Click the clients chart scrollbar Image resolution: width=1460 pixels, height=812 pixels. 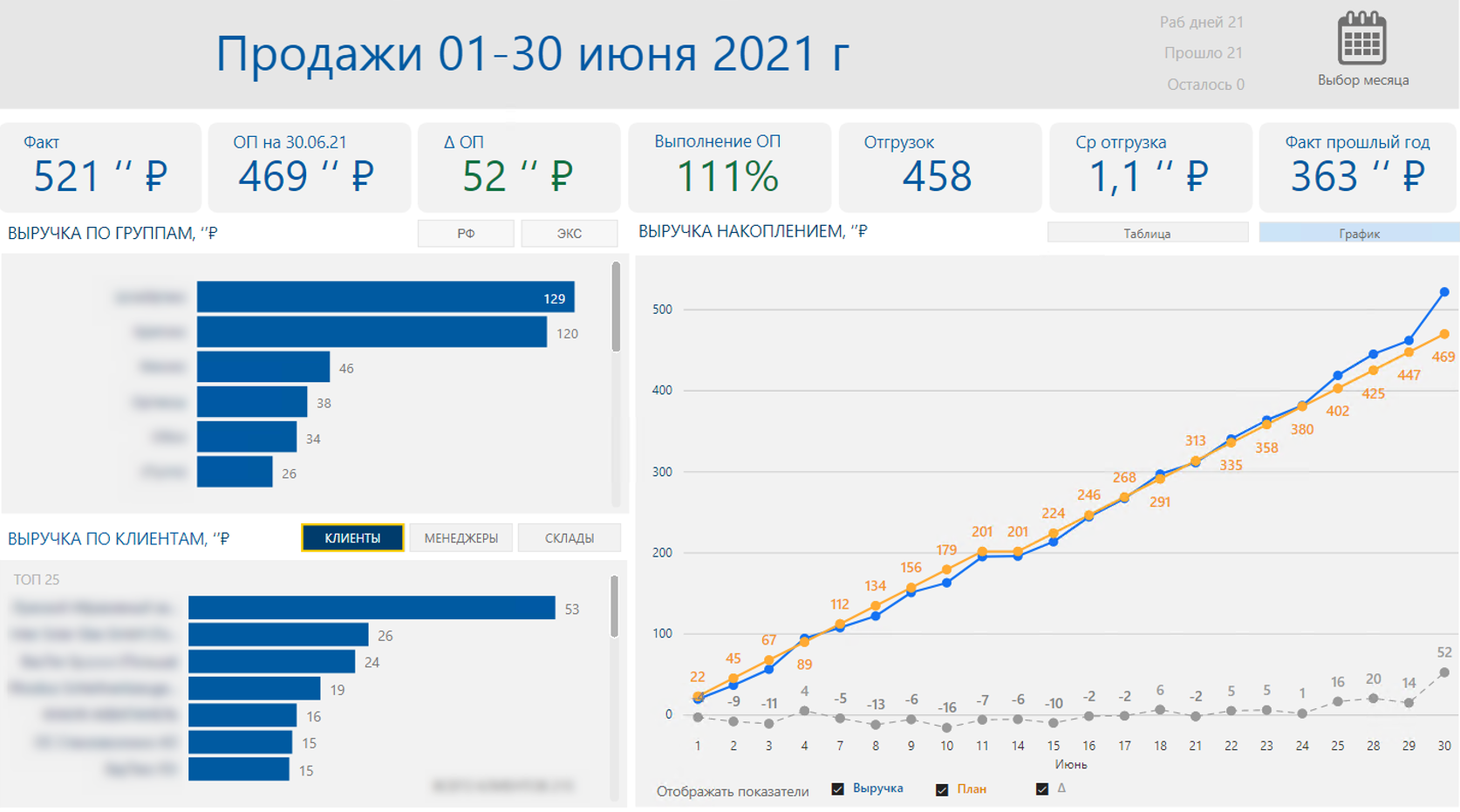coord(614,607)
